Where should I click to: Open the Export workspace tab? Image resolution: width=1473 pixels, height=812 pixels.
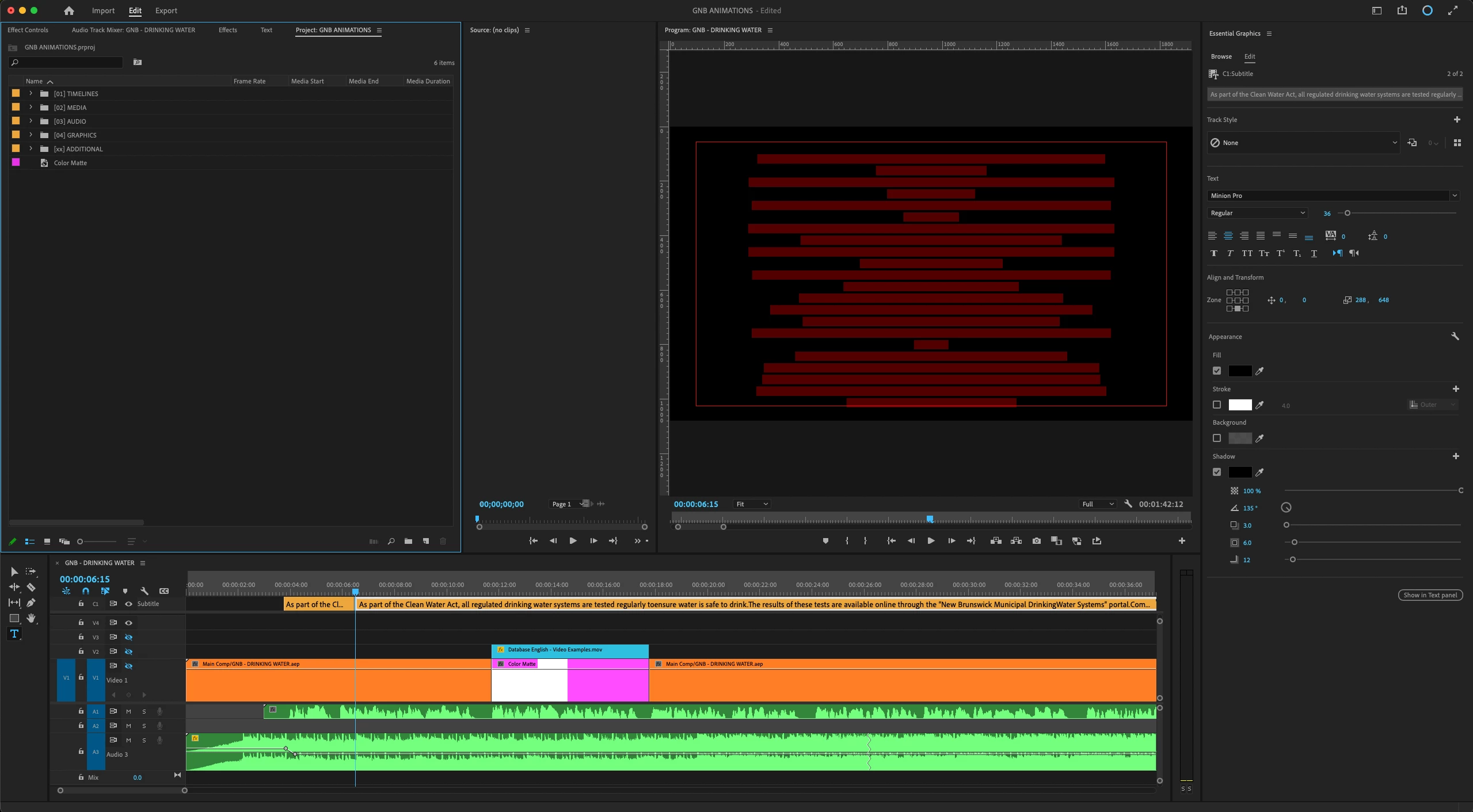166,10
